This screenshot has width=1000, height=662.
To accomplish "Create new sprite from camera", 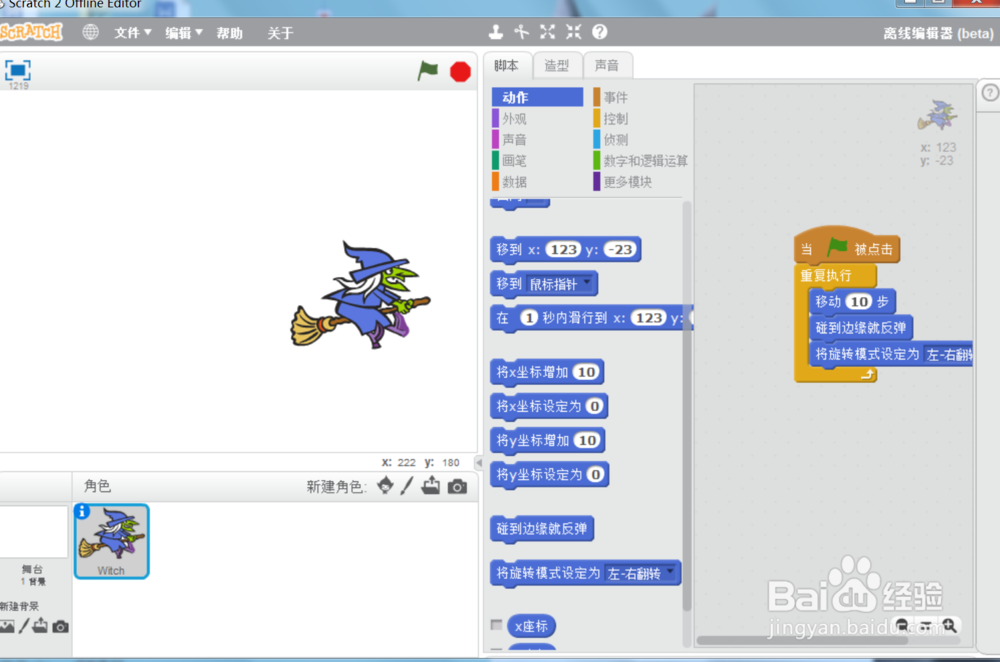I will pyautogui.click(x=457, y=487).
